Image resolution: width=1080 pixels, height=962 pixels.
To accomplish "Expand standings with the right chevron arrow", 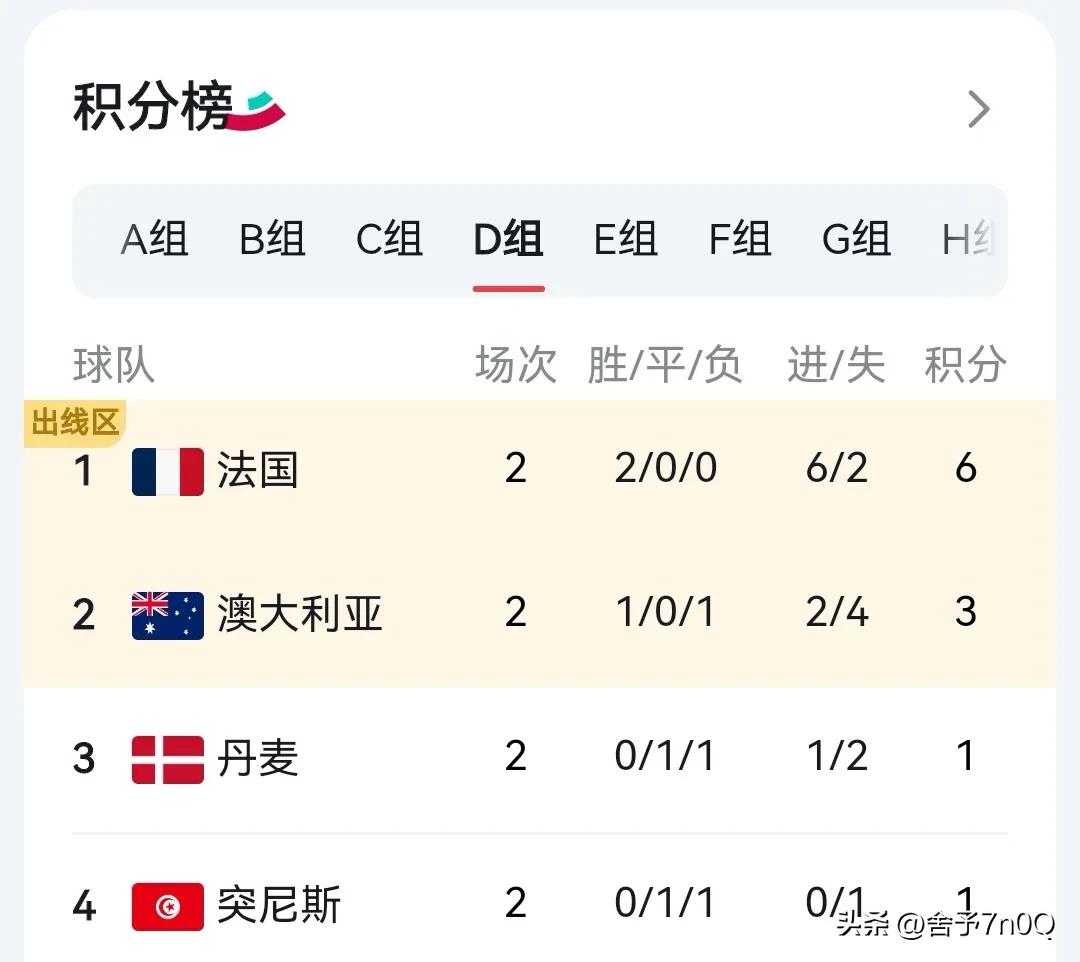I will point(978,109).
